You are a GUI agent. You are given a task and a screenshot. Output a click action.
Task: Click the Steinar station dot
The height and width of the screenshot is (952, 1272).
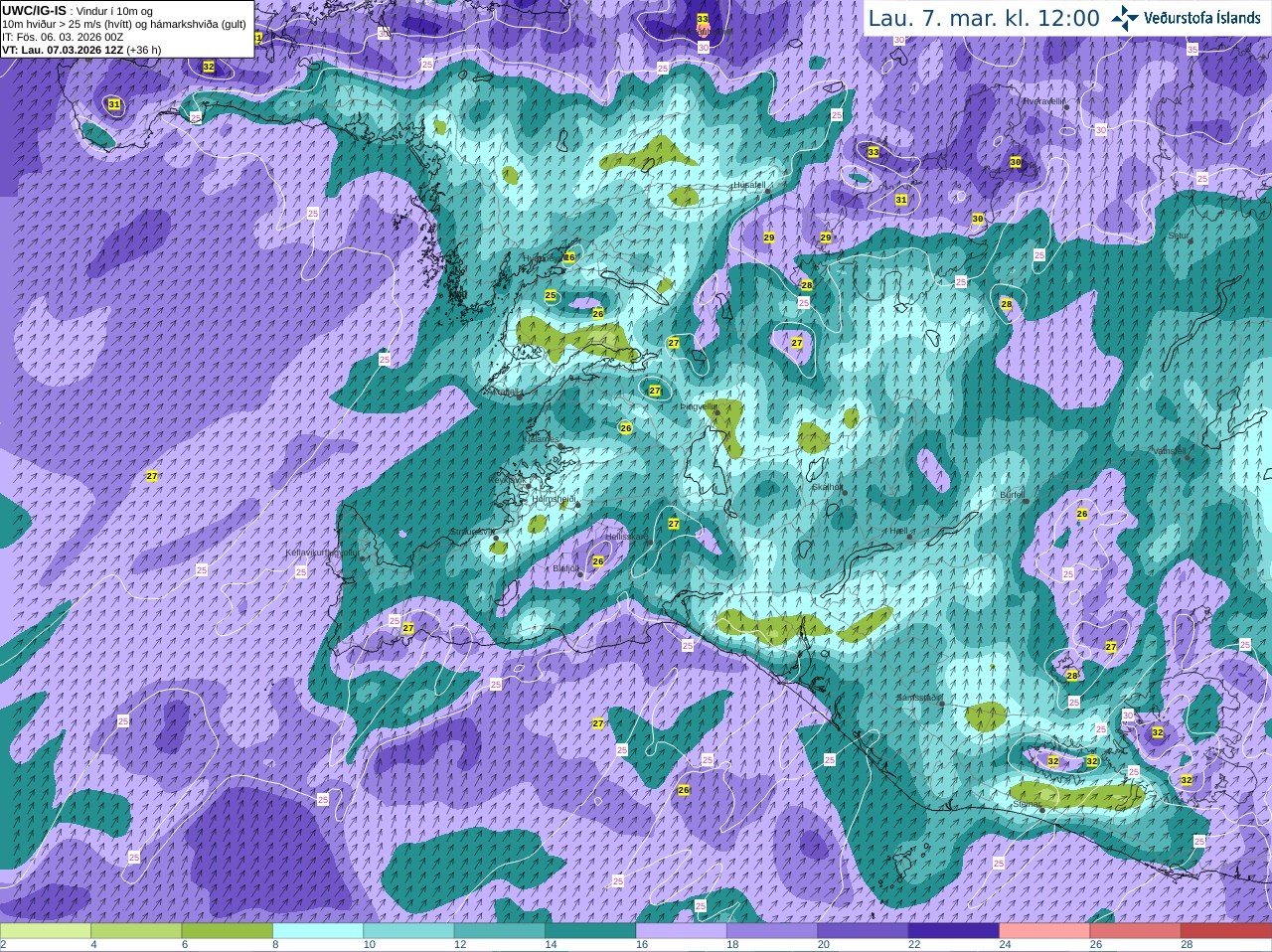pyautogui.click(x=1041, y=810)
